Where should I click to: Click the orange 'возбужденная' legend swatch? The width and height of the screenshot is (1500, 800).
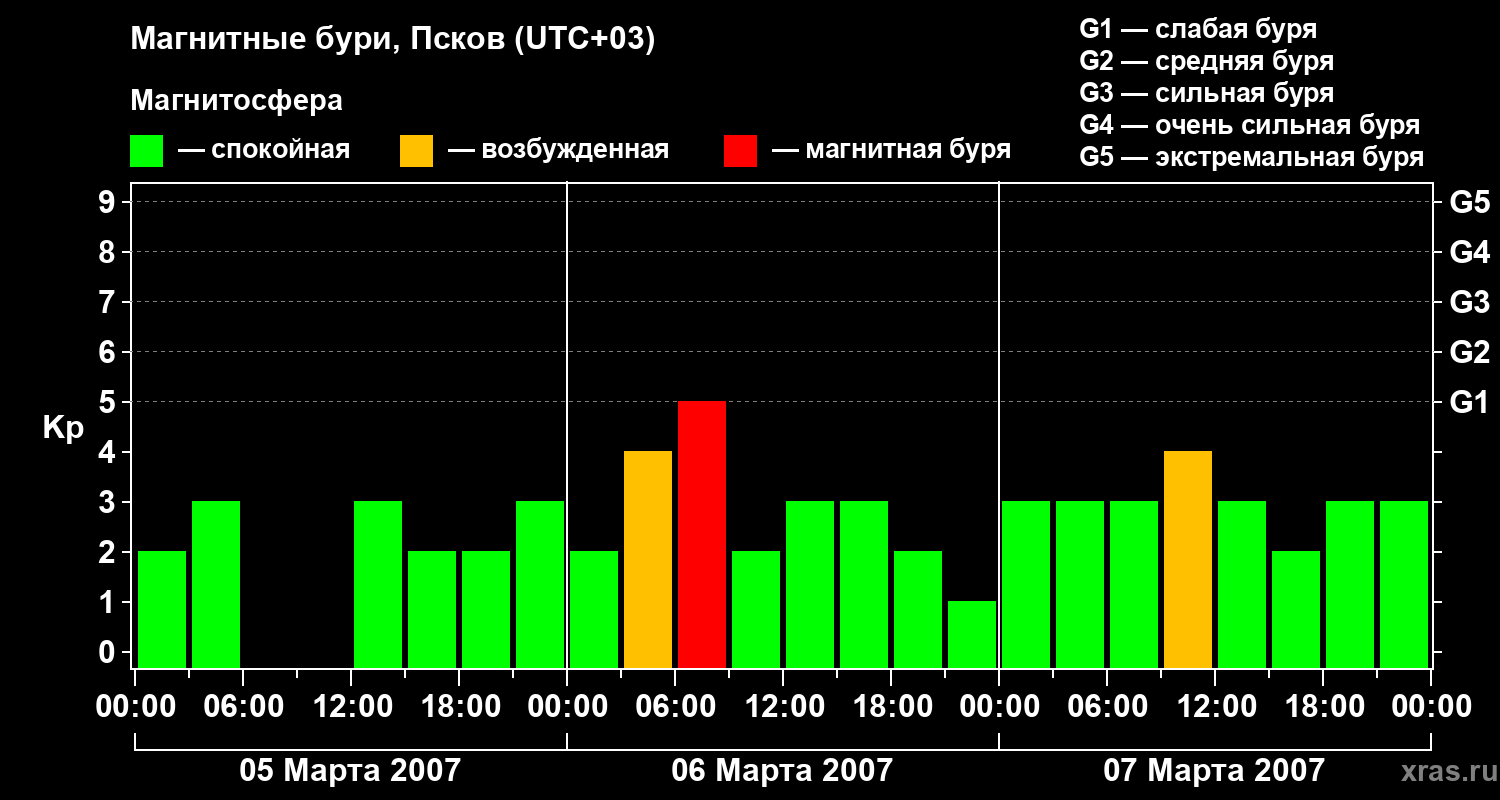pyautogui.click(x=416, y=151)
